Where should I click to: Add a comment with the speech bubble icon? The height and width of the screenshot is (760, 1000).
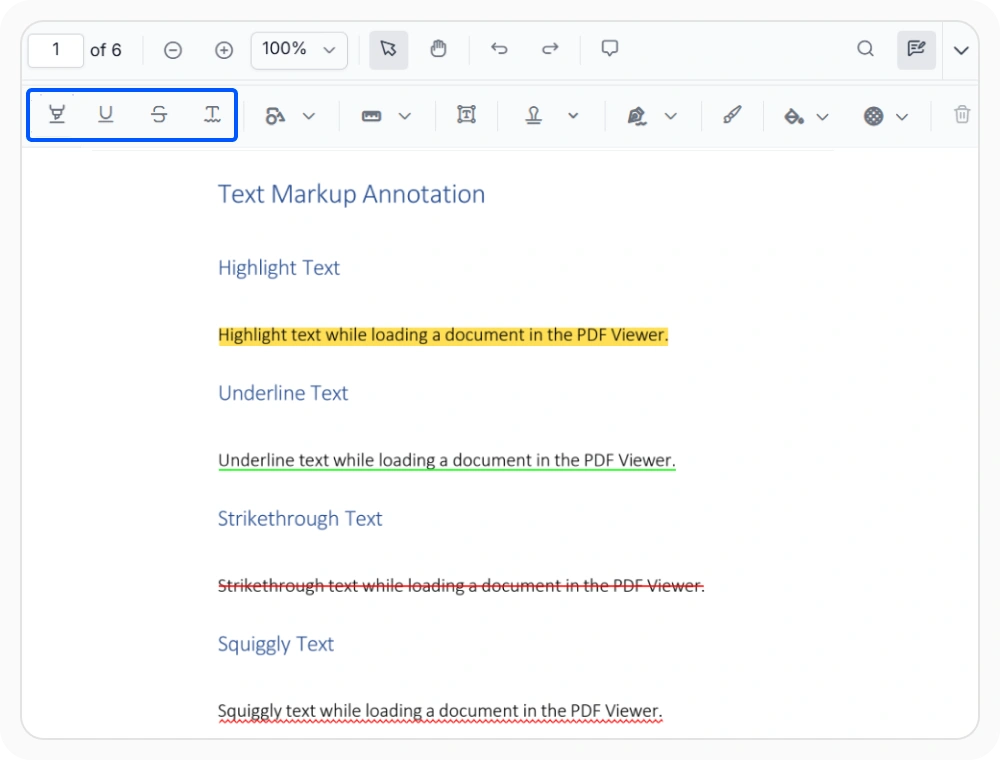click(610, 48)
